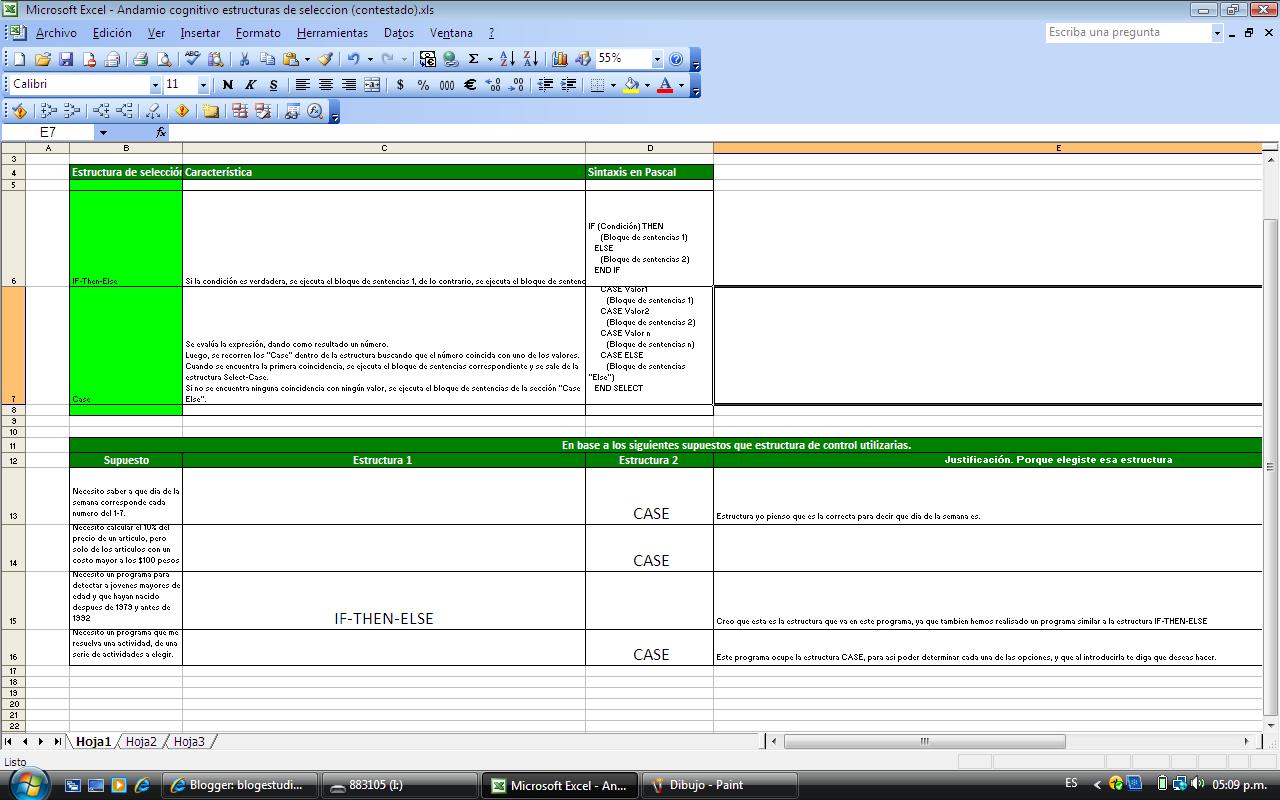
Task: Toggle underline formatting
Action: click(272, 85)
